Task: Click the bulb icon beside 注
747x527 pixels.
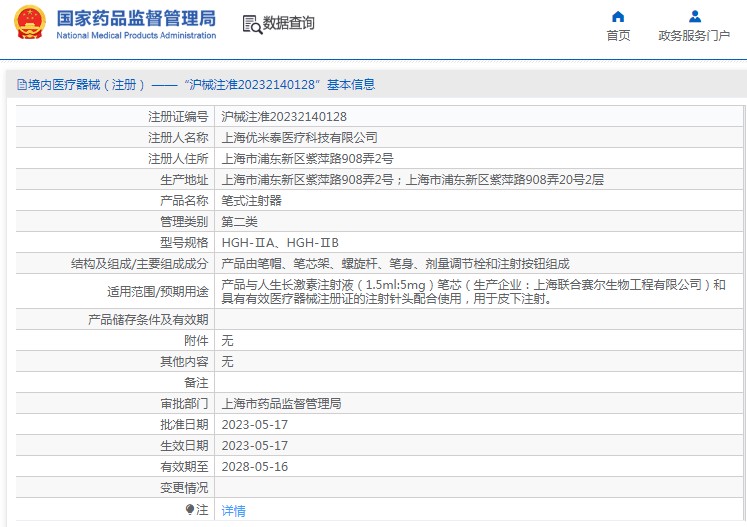Action: [190, 510]
